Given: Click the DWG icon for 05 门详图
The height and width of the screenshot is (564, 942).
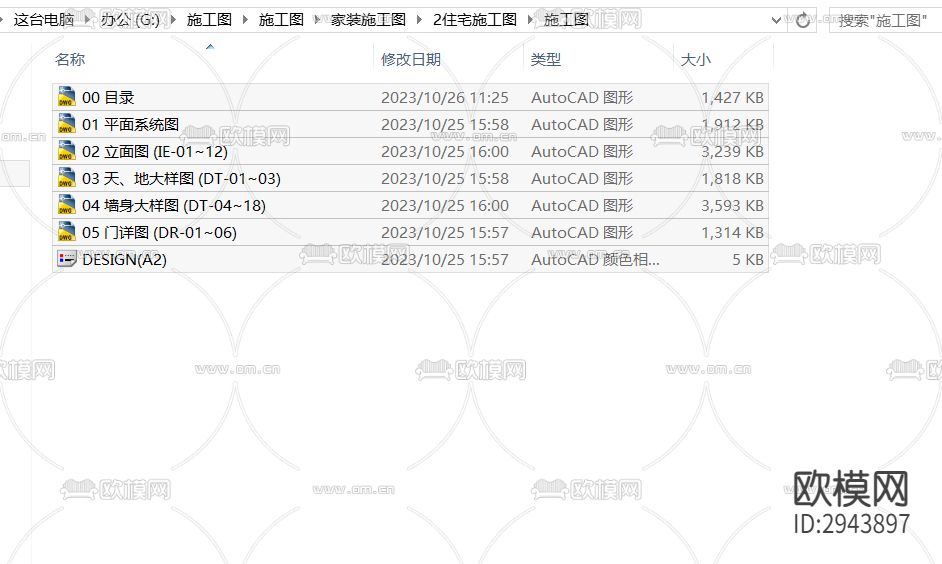Looking at the screenshot, I should [66, 232].
